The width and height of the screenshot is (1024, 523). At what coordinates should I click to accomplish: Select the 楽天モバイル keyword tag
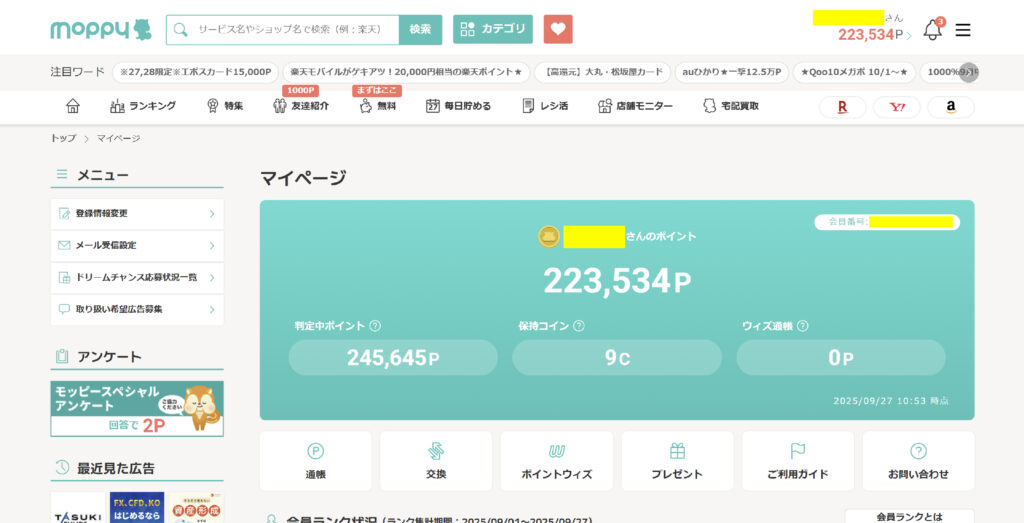pyautogui.click(x=406, y=72)
